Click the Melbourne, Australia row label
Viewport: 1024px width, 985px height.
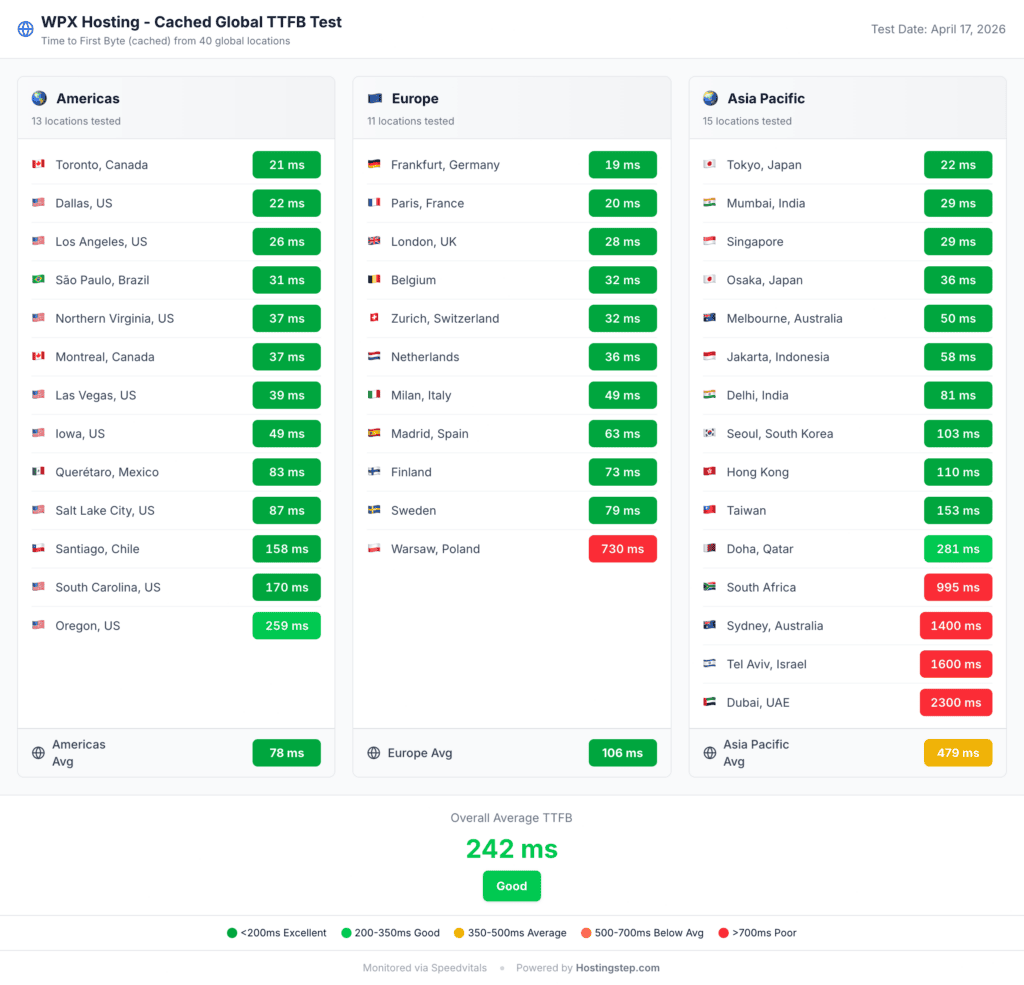[784, 319]
